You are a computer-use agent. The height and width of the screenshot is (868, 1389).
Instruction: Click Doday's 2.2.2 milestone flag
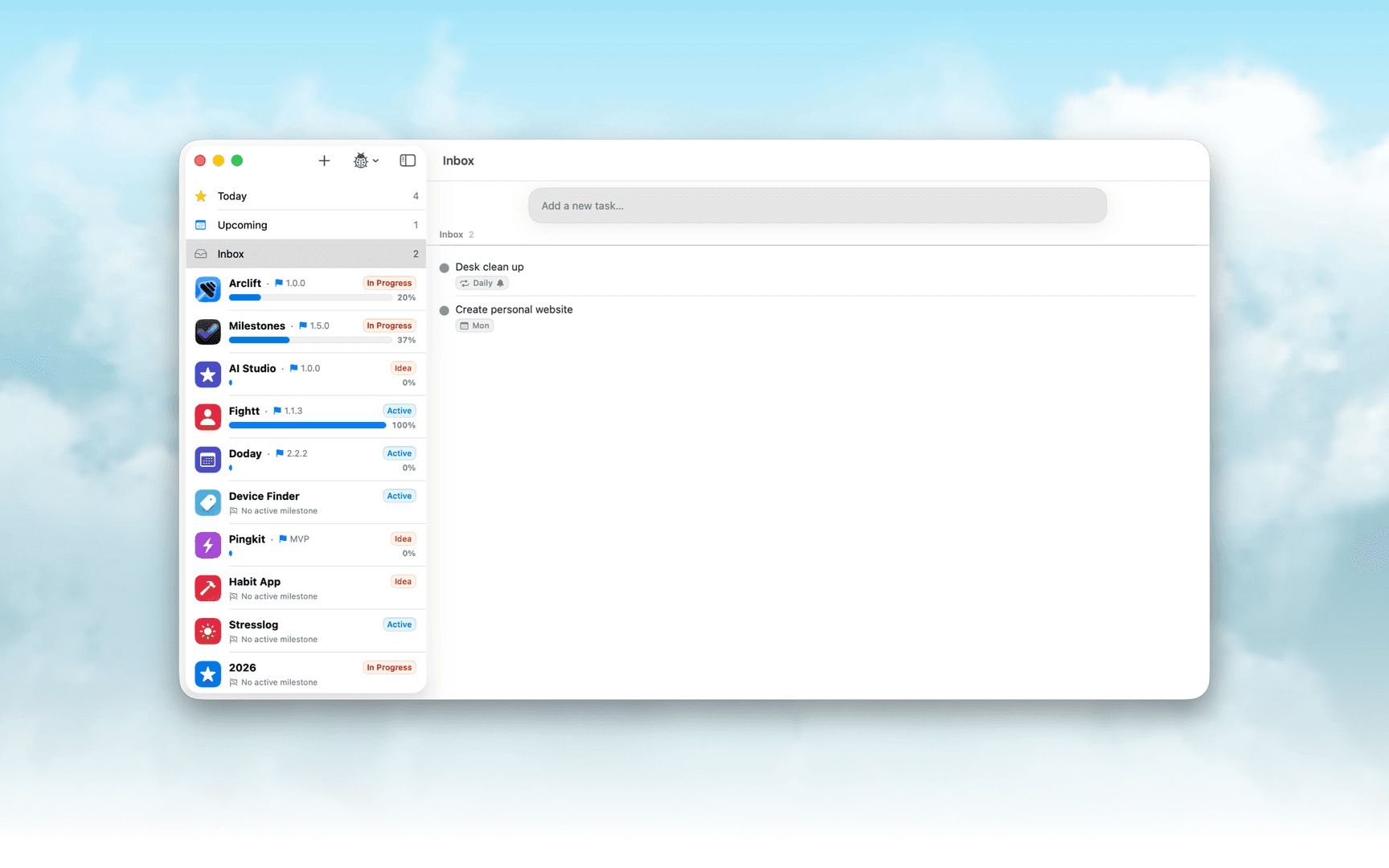pos(292,453)
